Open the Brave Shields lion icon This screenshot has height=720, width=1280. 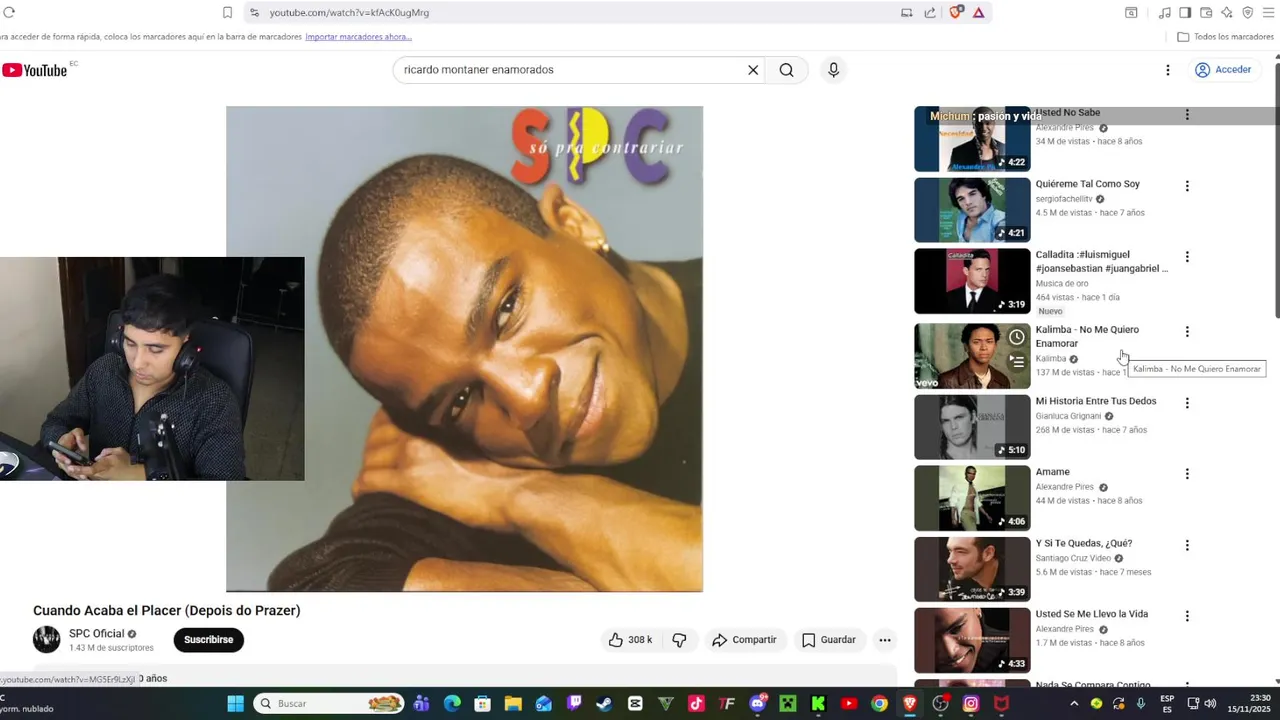(x=956, y=12)
